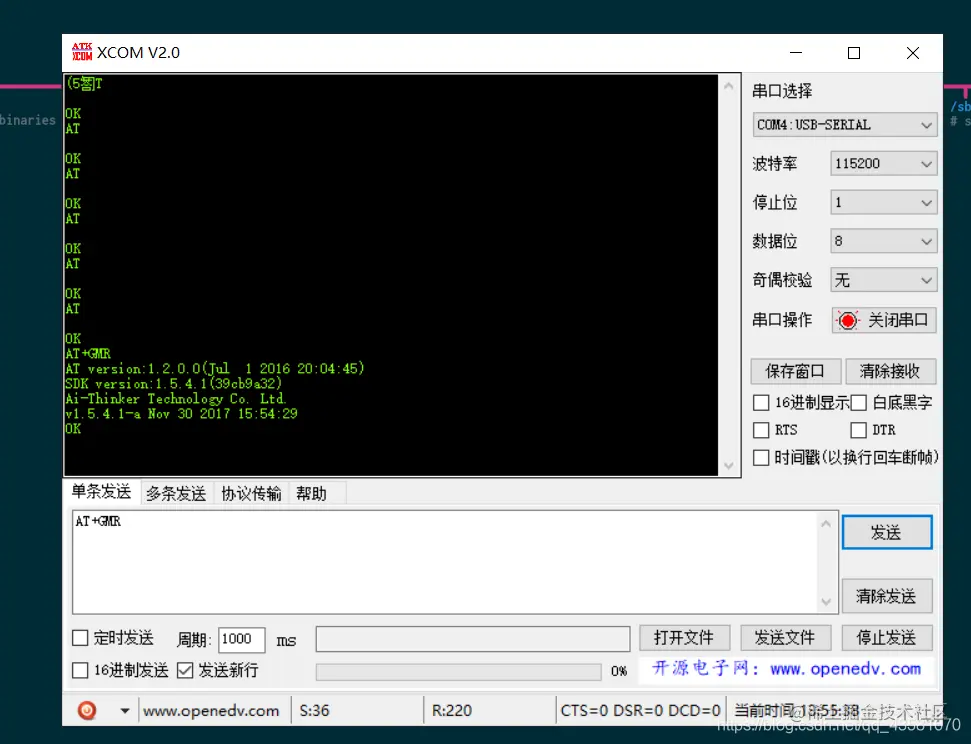
Task: Click the red power icon in status bar
Action: pos(87,710)
